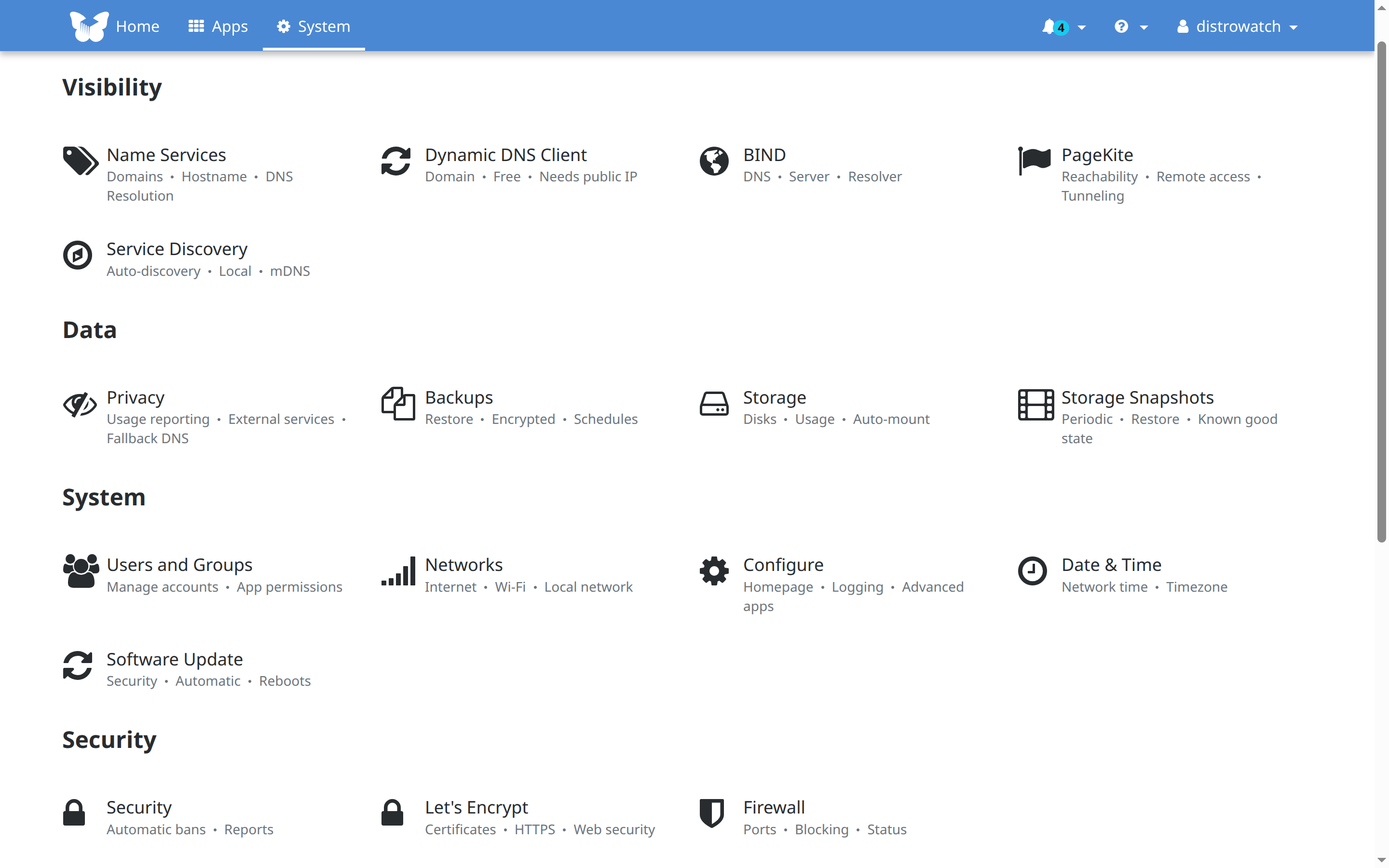Click 'Needs public IP' text

tap(588, 177)
